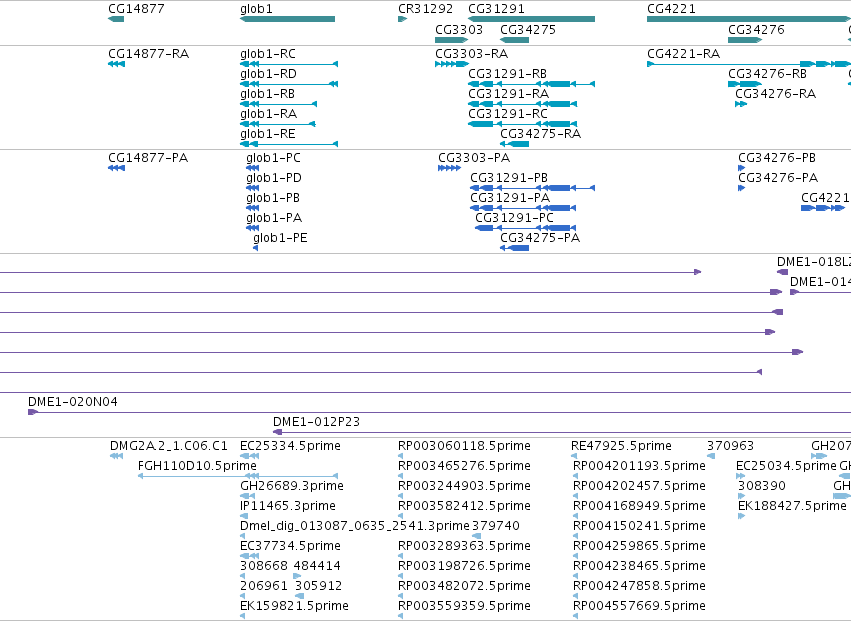Image resolution: width=851 pixels, height=621 pixels.
Task: Select the CR31292 gene label
Action: (x=425, y=9)
